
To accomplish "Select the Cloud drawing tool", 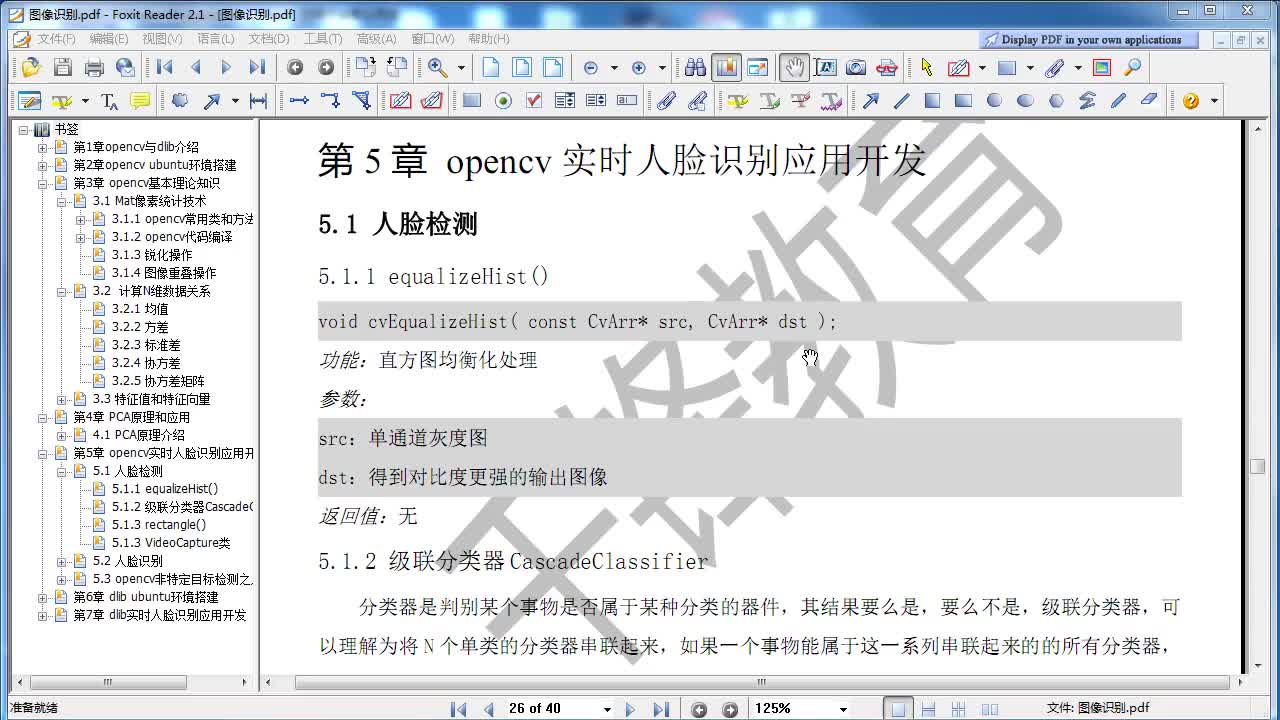I will point(180,101).
